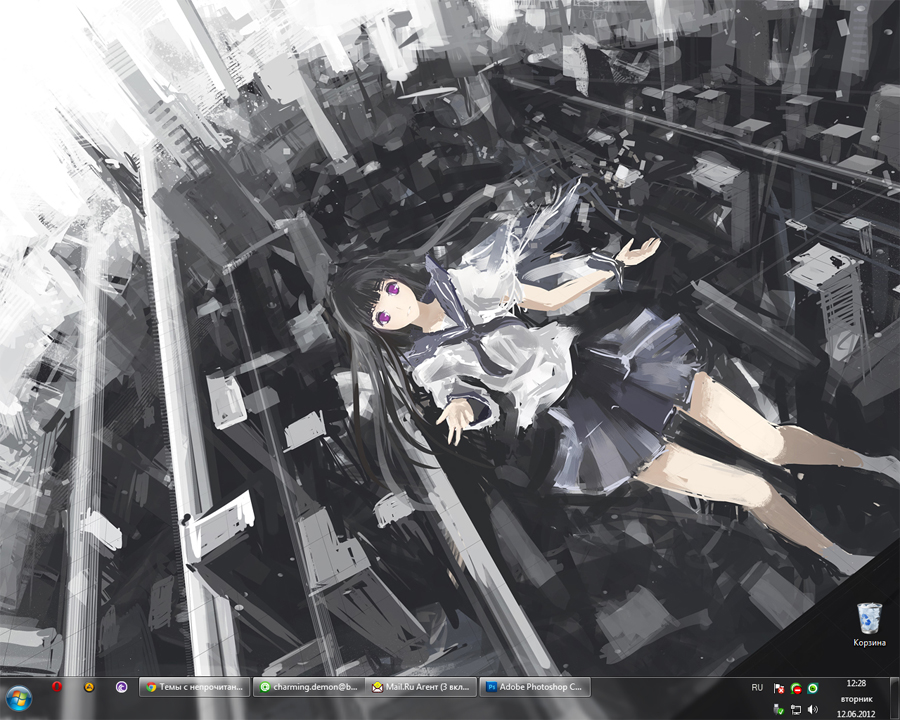Launch Opera from the pinned taskbar icon
900x720 pixels.
tap(56, 686)
